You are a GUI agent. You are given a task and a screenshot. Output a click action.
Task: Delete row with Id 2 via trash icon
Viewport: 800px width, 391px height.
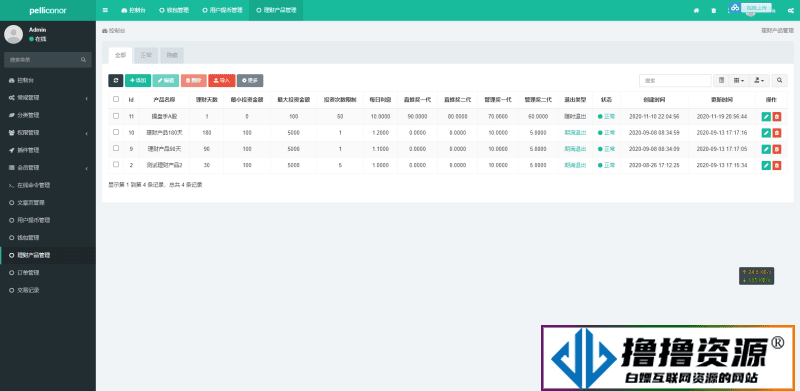click(x=777, y=165)
